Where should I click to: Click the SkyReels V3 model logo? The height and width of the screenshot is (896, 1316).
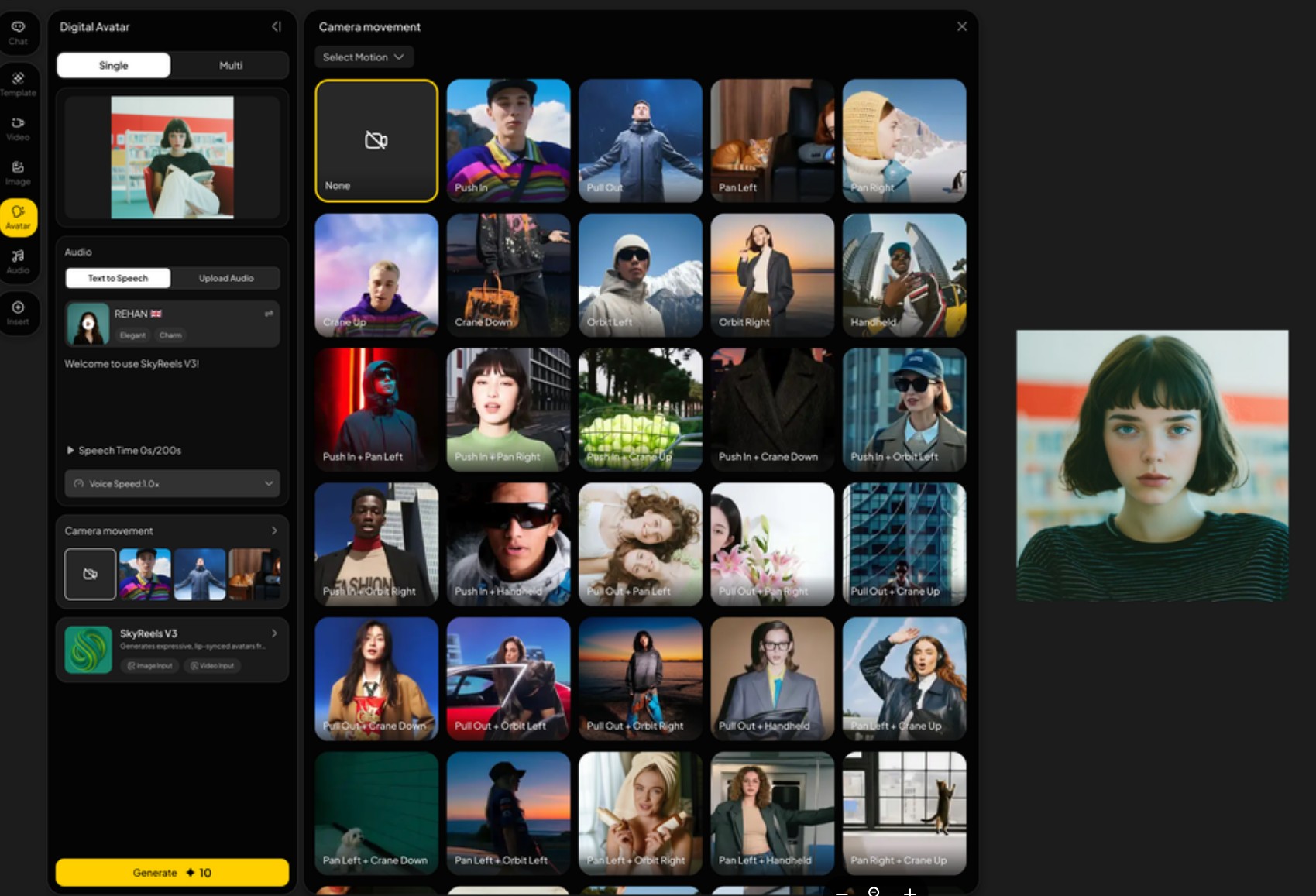pyautogui.click(x=88, y=650)
